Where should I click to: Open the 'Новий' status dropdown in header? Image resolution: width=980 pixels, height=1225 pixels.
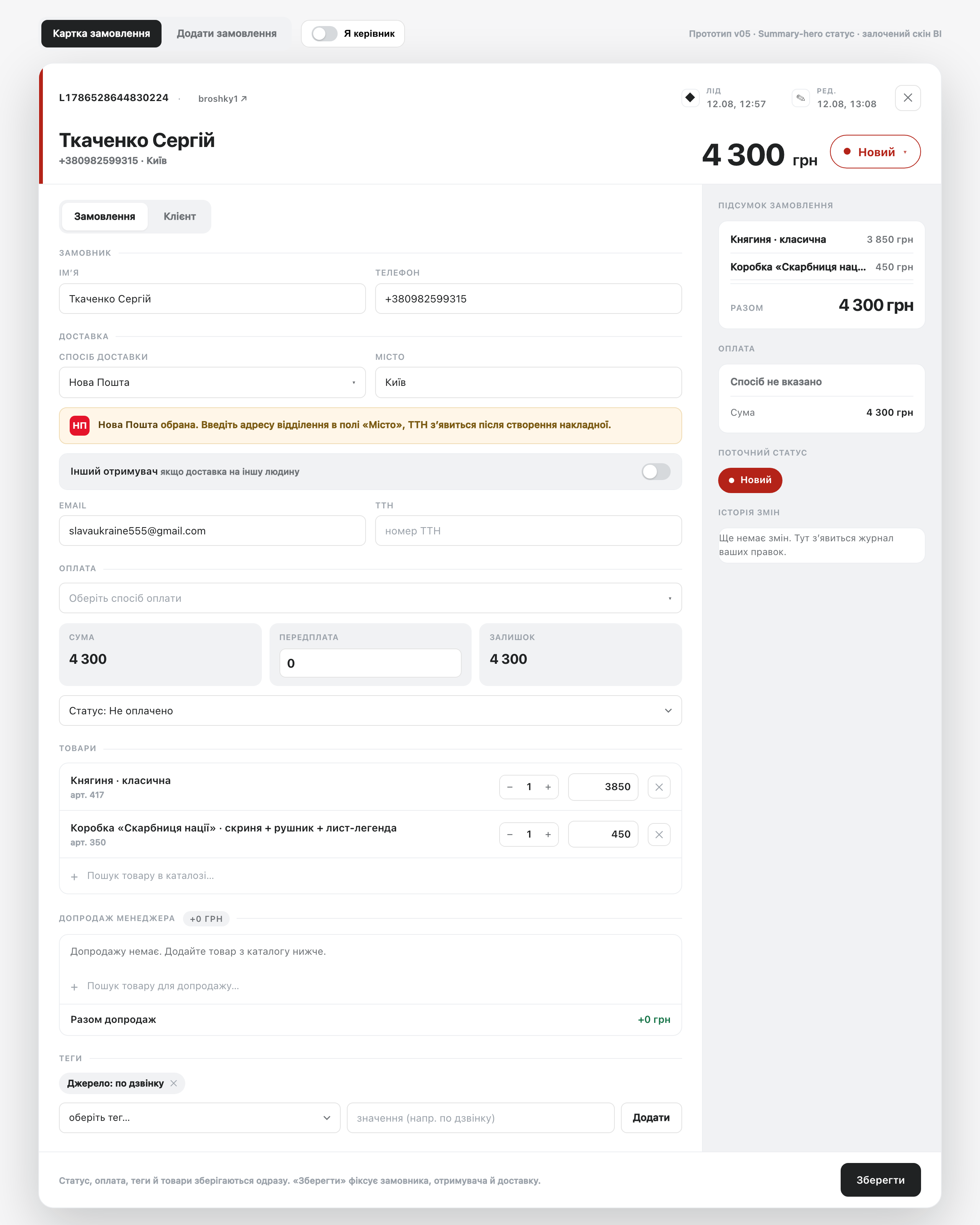(875, 152)
